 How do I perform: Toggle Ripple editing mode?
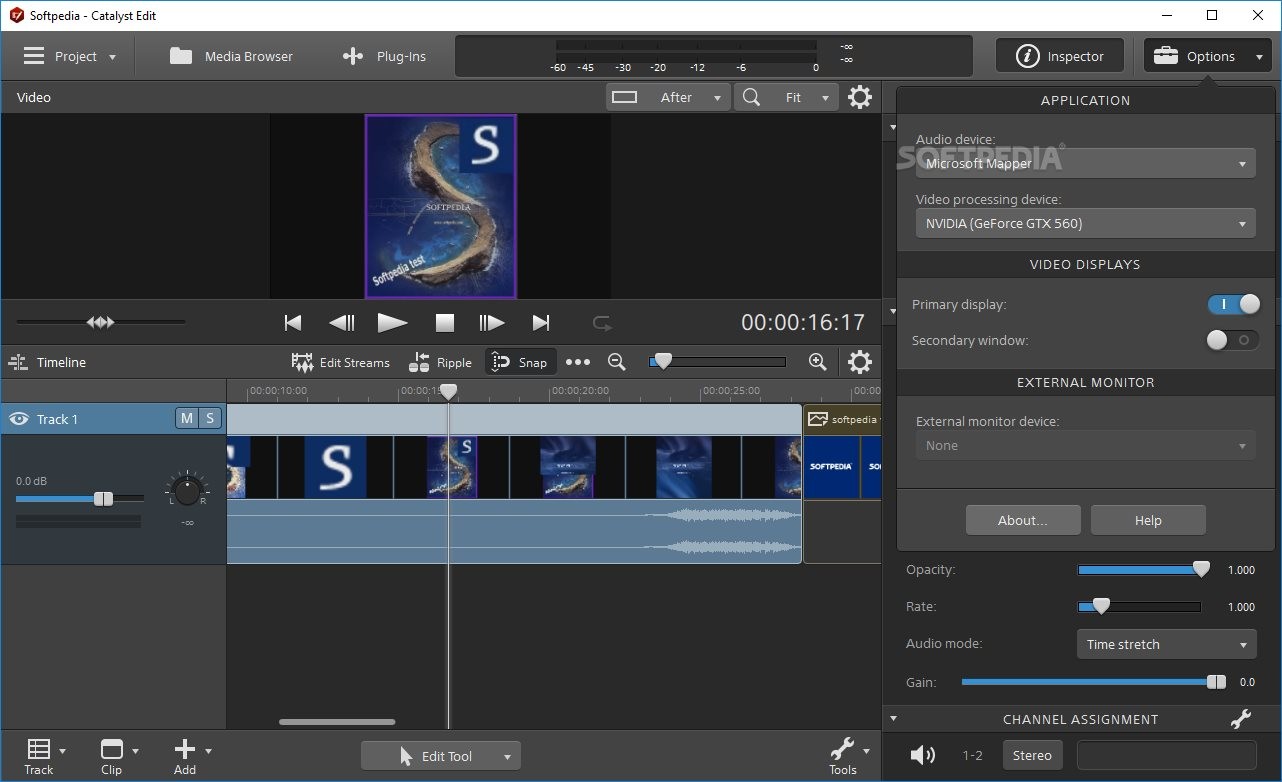[440, 362]
